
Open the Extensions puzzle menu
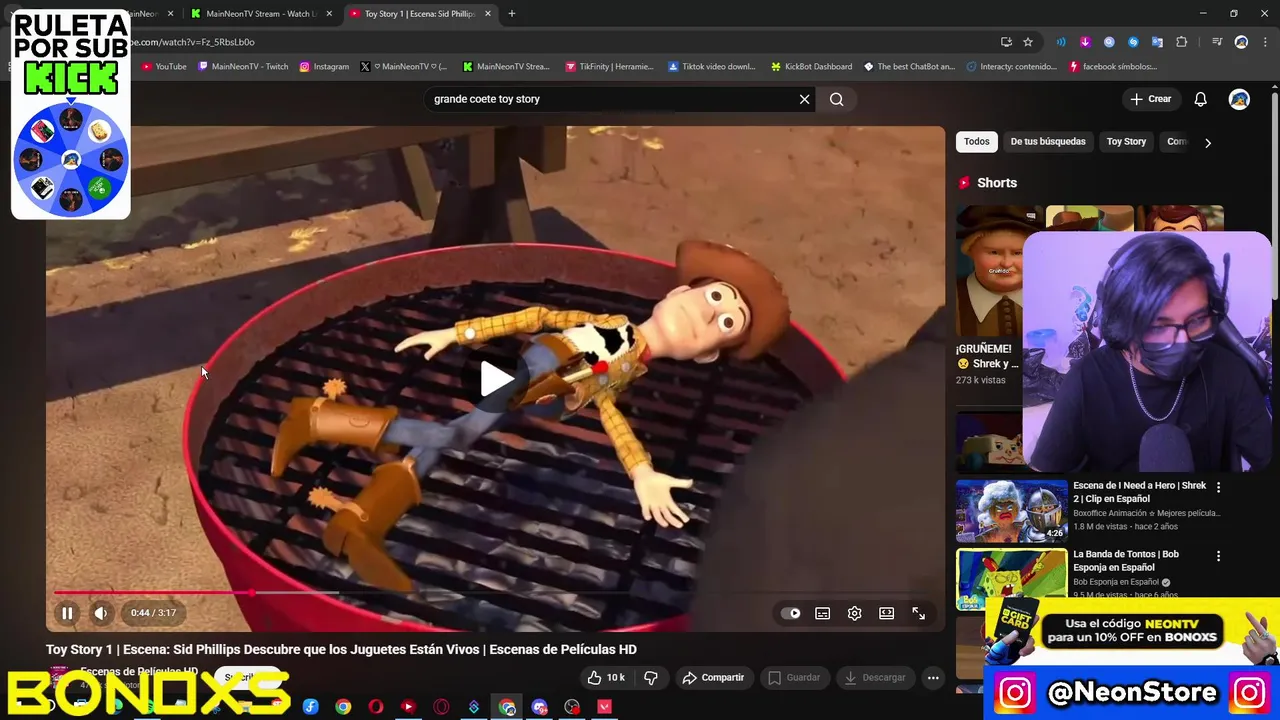click(x=1181, y=42)
